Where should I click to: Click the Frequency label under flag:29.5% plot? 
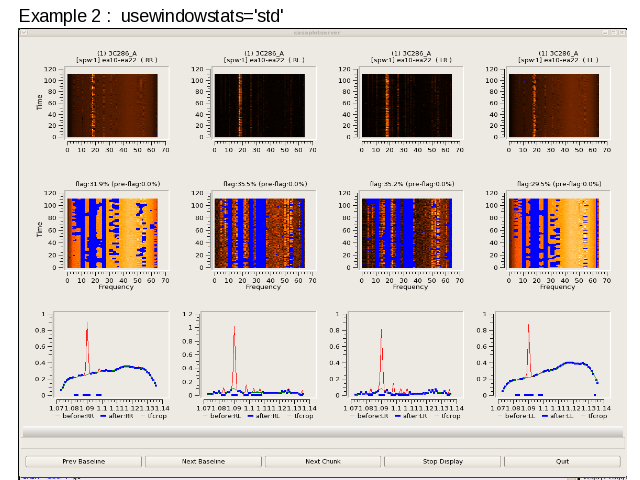[x=558, y=287]
